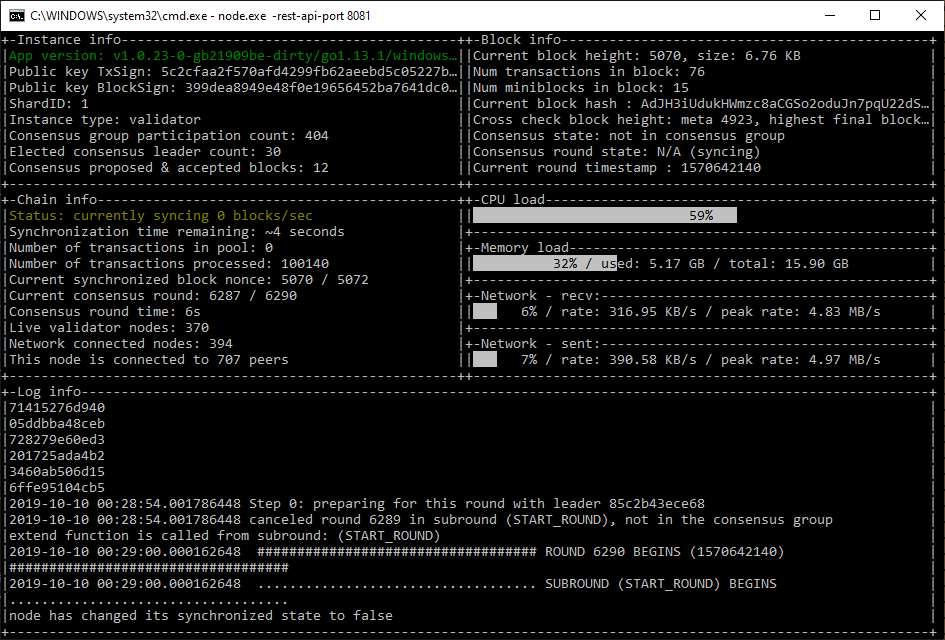Image resolution: width=945 pixels, height=640 pixels.
Task: Click the CPU load progress bar
Action: point(600,213)
